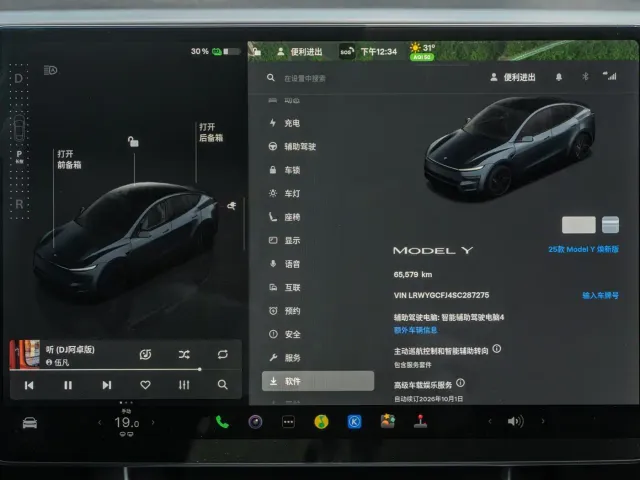Tap the album art thumbnail

point(25,354)
